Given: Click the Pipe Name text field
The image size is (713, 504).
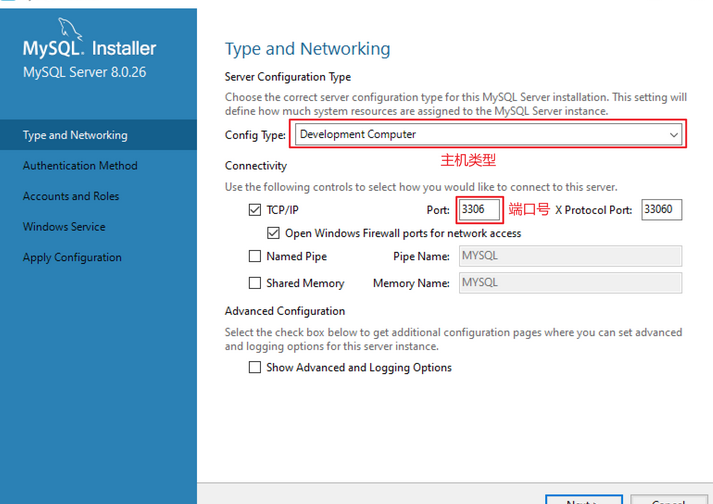Looking at the screenshot, I should [570, 256].
